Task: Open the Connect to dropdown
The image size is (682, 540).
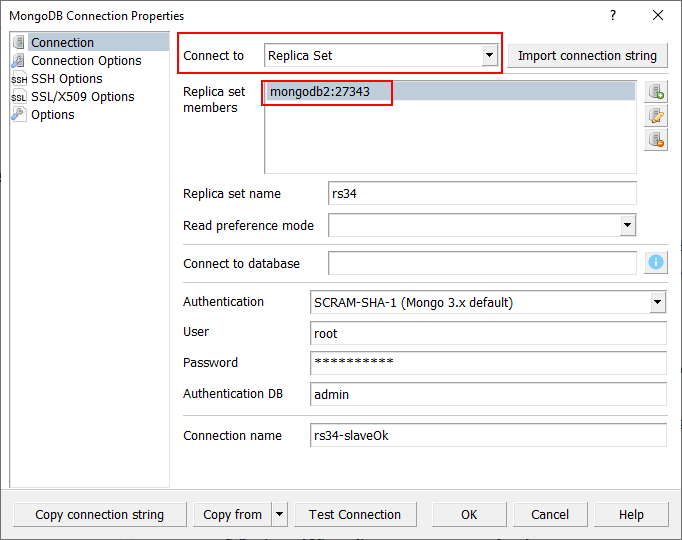Action: tap(489, 56)
